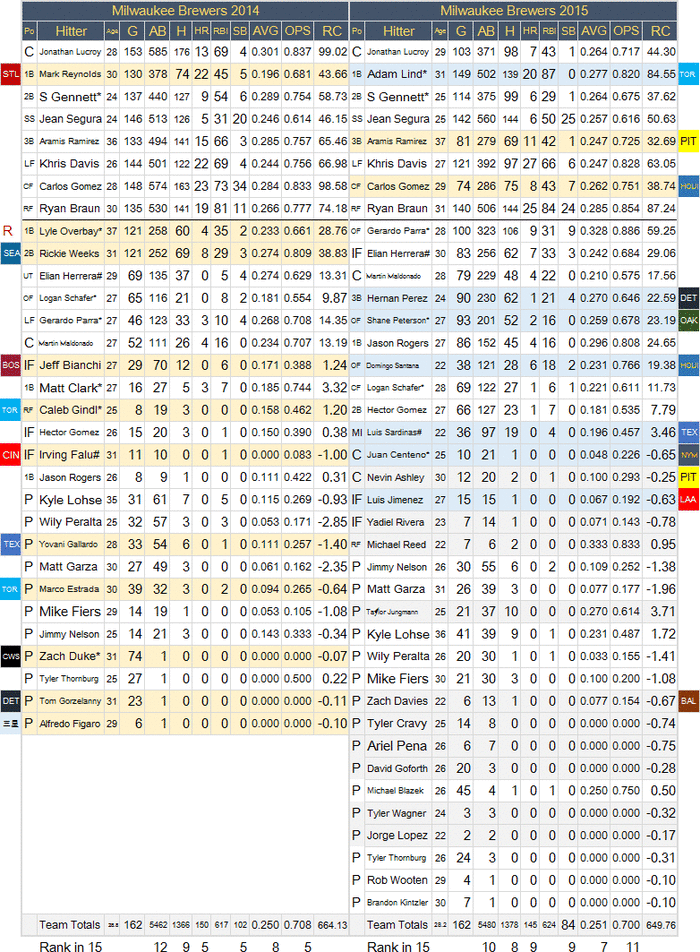Select Adam Lind* player name
The height and width of the screenshot is (952, 700).
[397, 74]
